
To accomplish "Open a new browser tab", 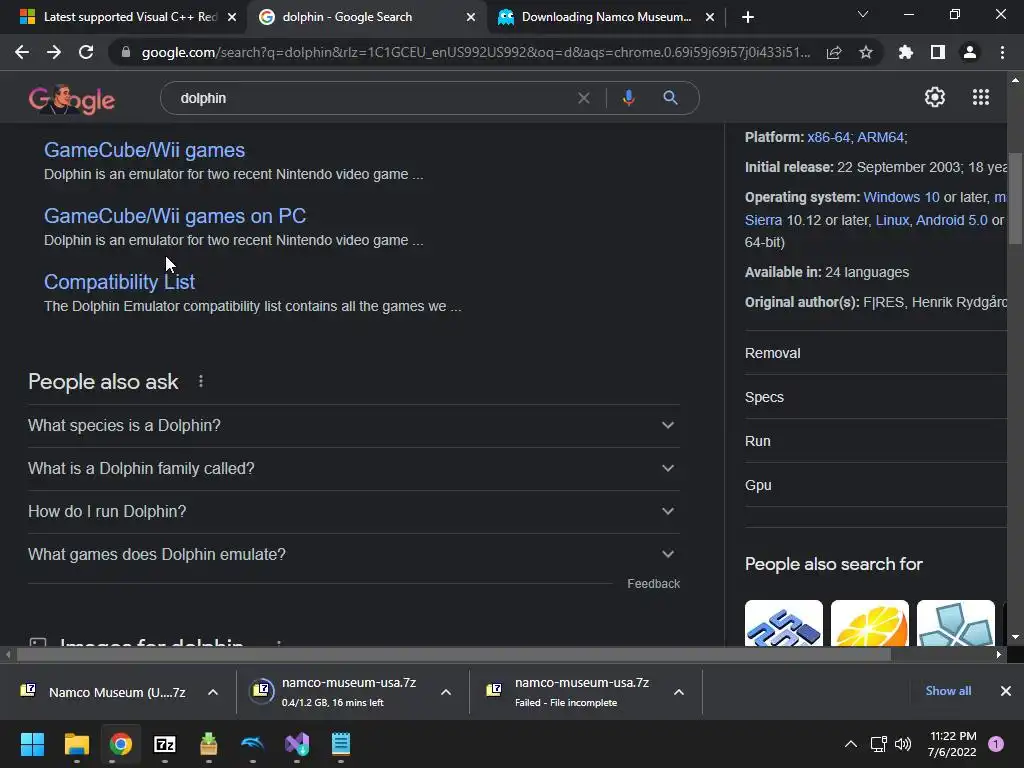I will point(748,17).
